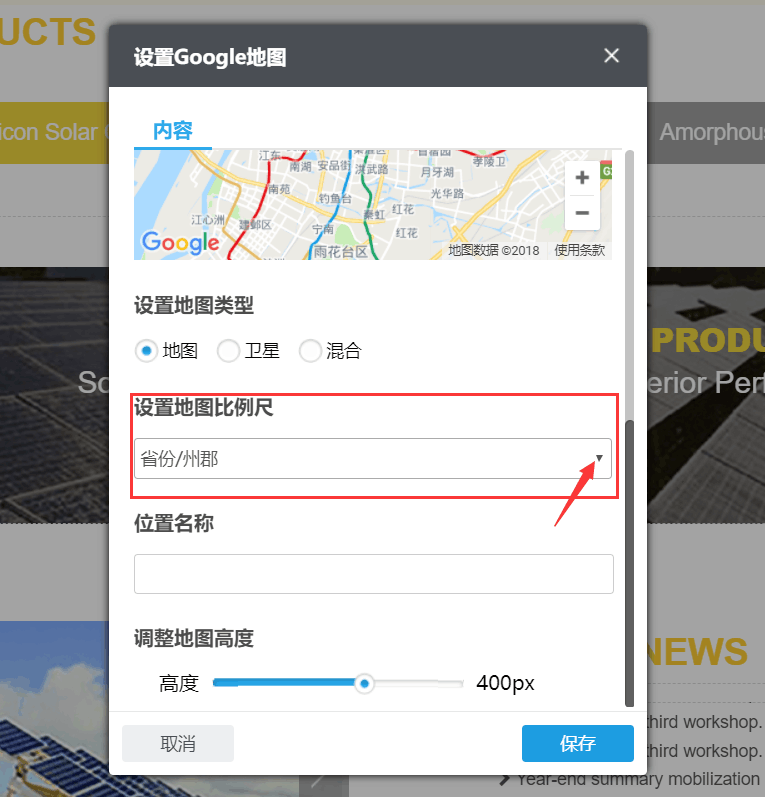The width and height of the screenshot is (765, 797).
Task: Open the 使用条款 terms link on map
Action: click(x=580, y=250)
